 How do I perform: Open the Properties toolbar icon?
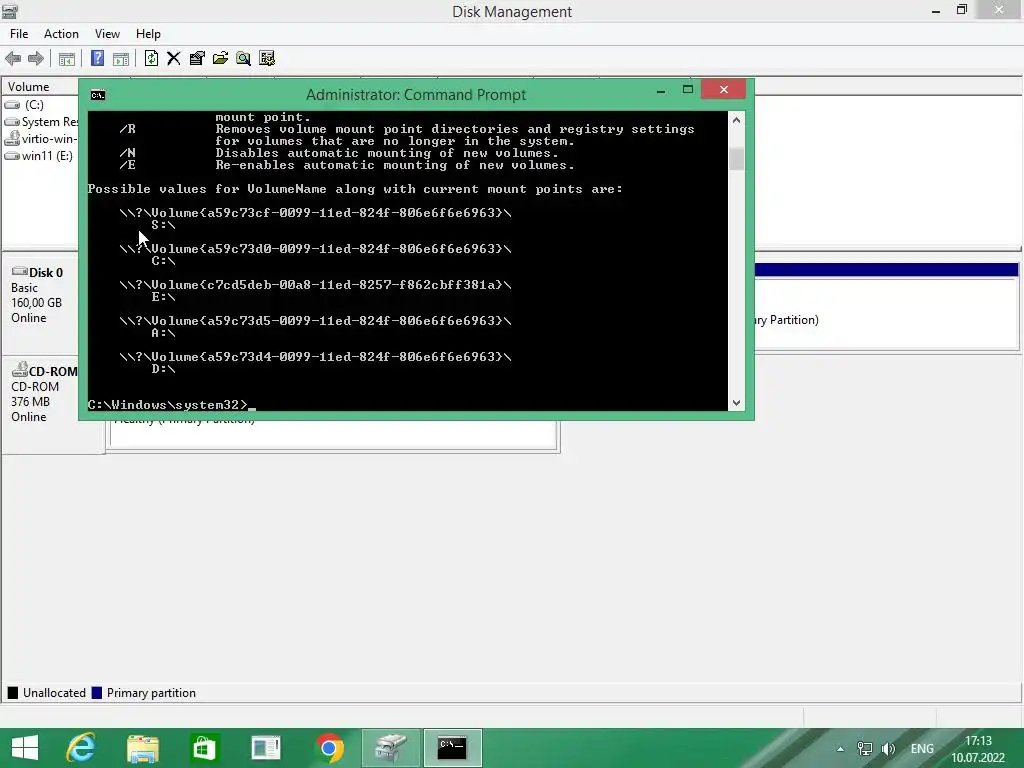point(197,59)
